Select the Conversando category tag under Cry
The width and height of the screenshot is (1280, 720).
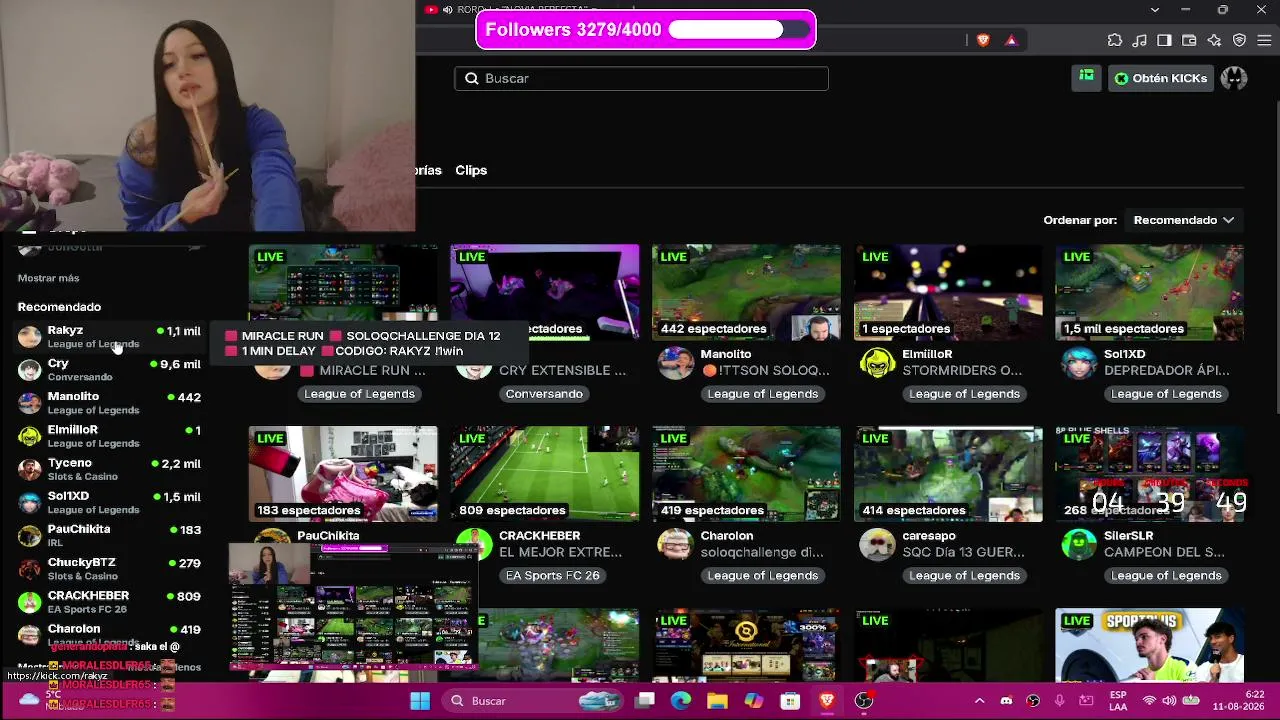[544, 394]
